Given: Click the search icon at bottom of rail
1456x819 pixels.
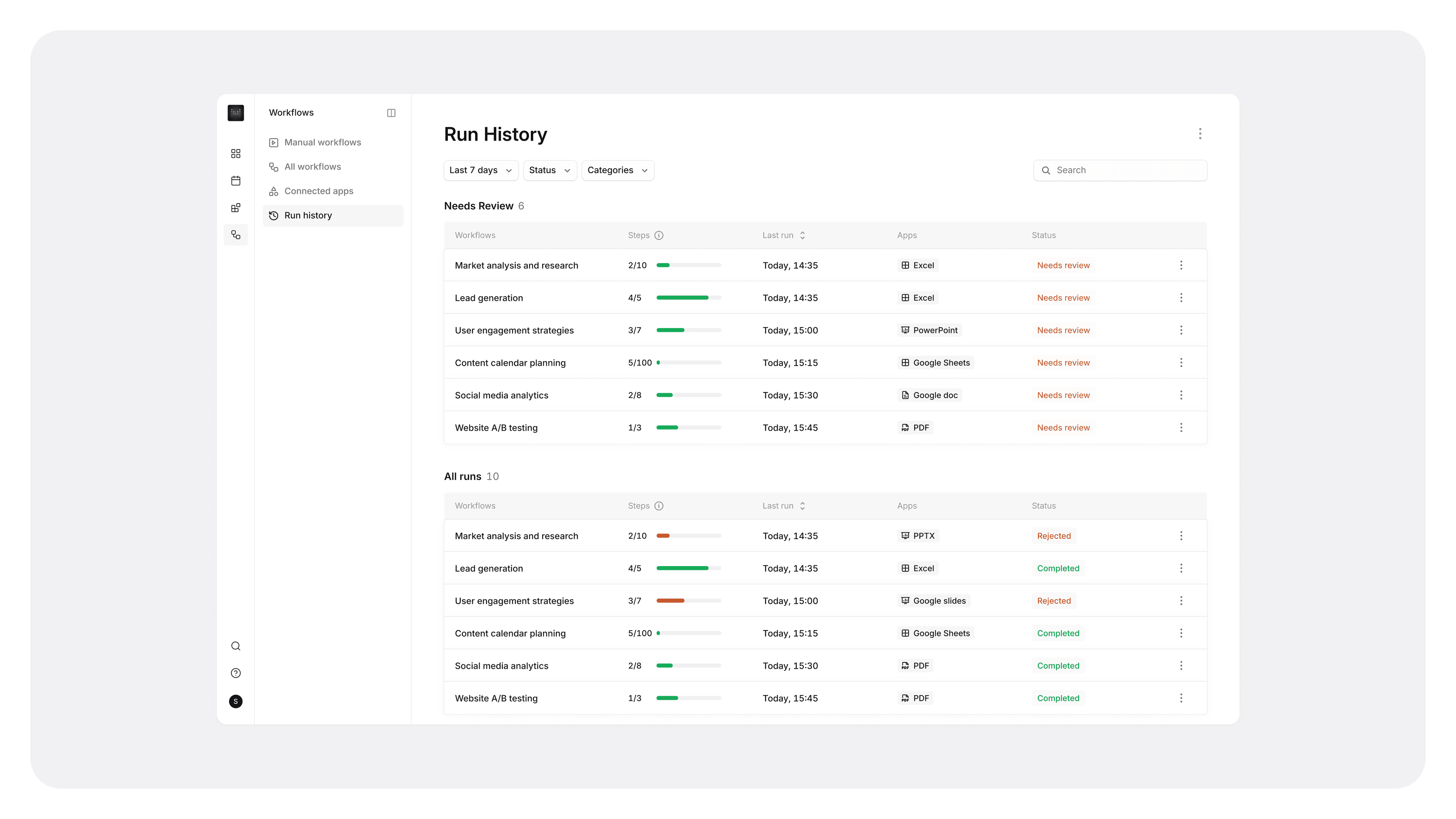Looking at the screenshot, I should click(x=236, y=646).
